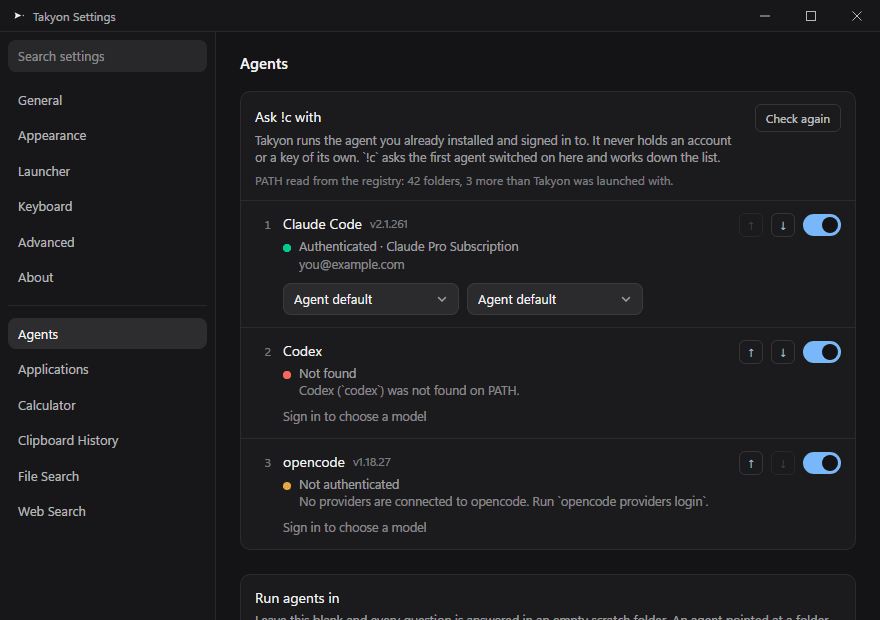Viewport: 880px width, 620px height.
Task: Open first Agent default dropdown for Claude Code
Action: tap(370, 299)
